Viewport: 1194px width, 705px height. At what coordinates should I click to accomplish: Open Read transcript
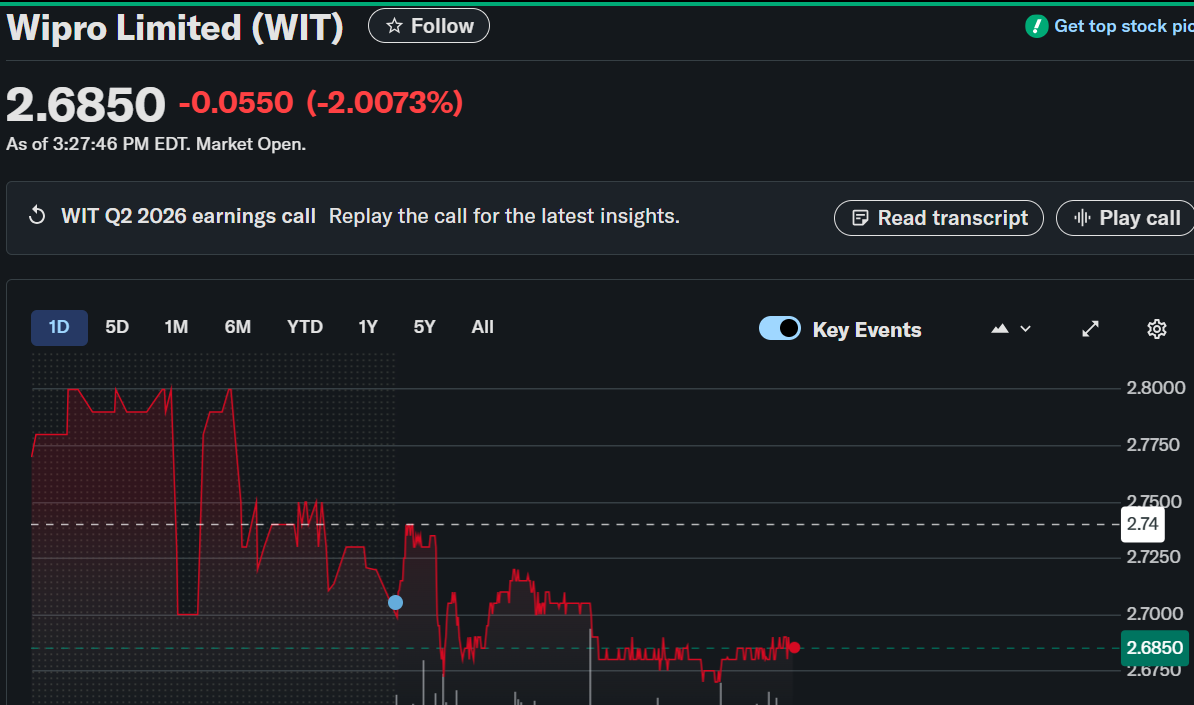[x=938, y=218]
